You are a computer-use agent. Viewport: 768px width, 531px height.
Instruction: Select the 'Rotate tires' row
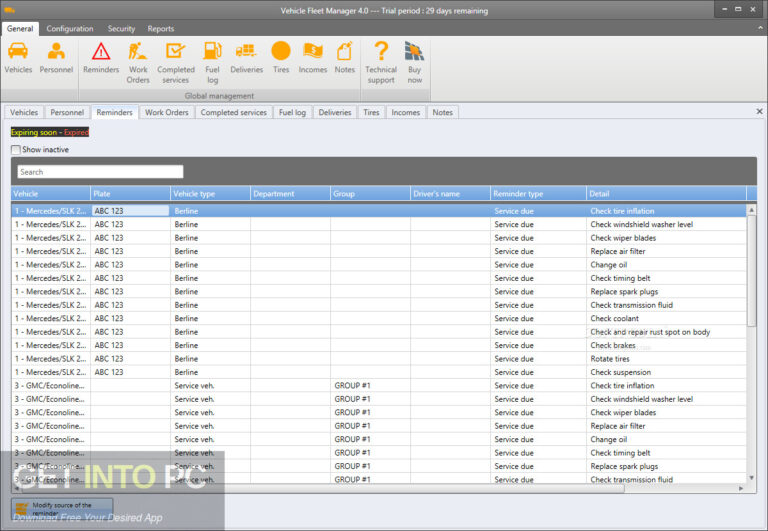(379, 359)
